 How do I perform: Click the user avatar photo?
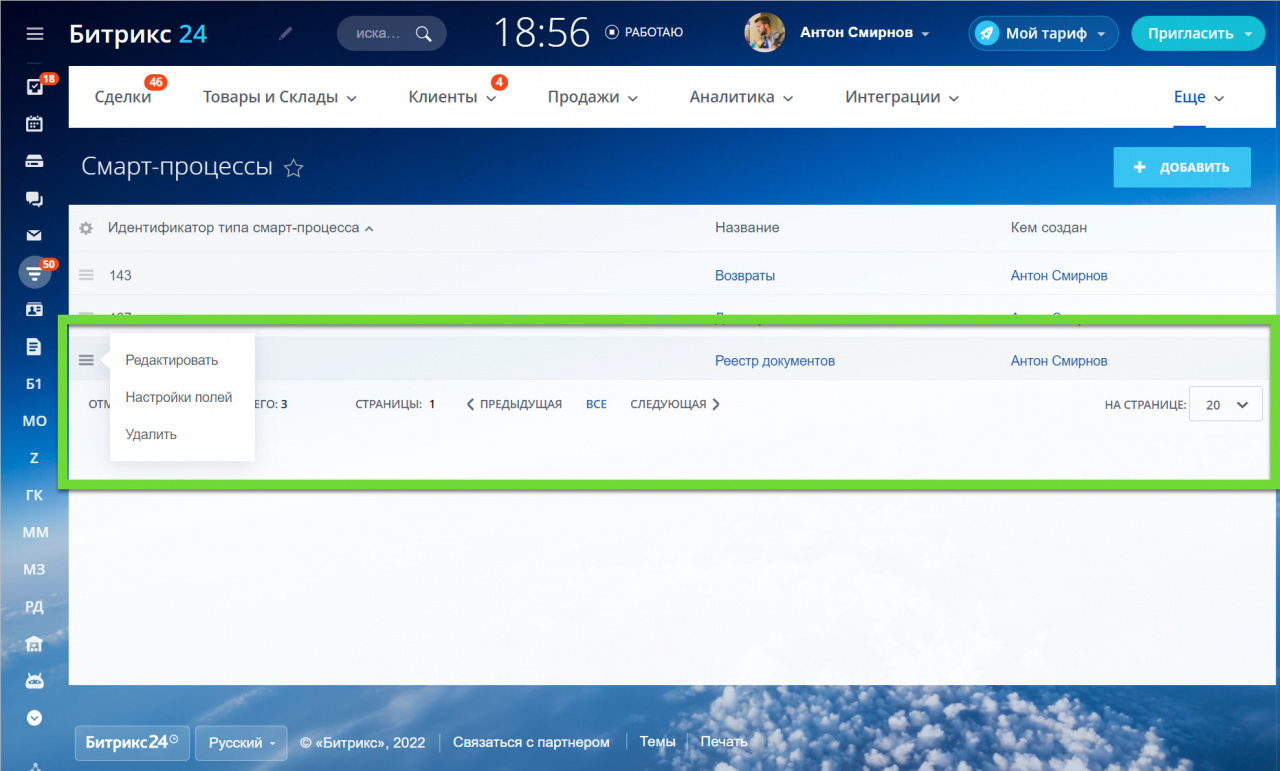764,32
